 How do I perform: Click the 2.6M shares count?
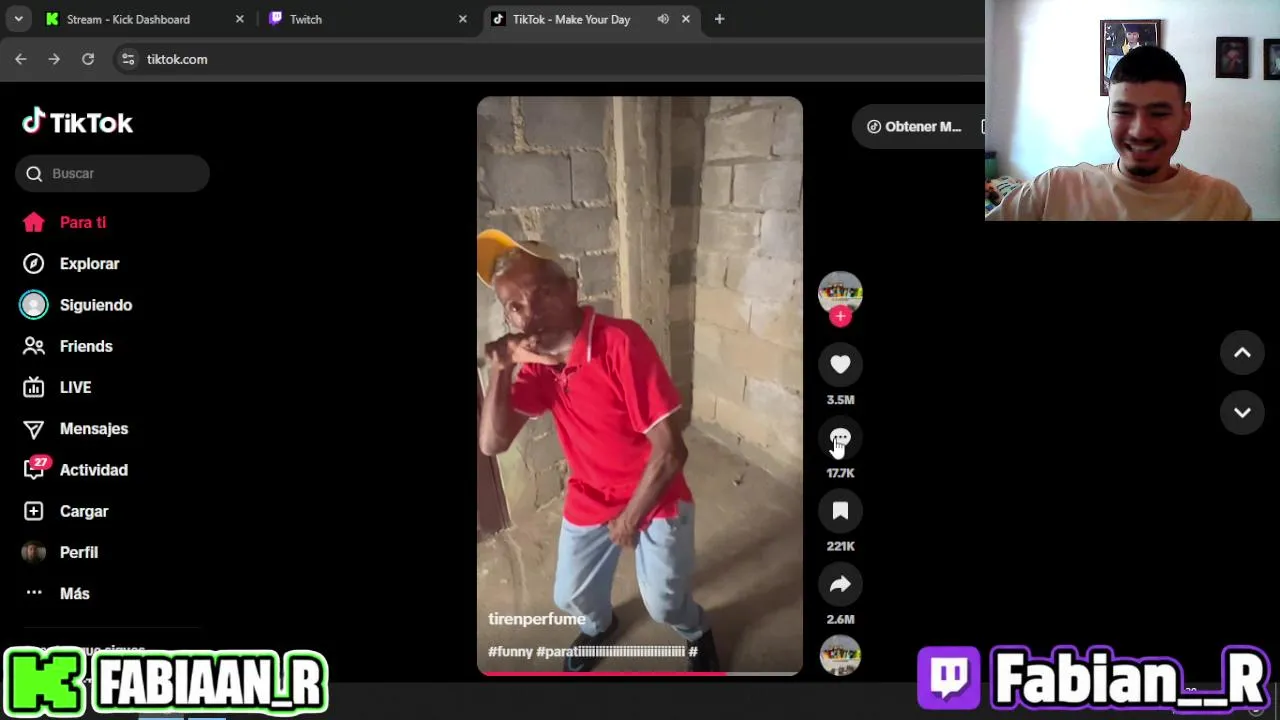point(840,619)
